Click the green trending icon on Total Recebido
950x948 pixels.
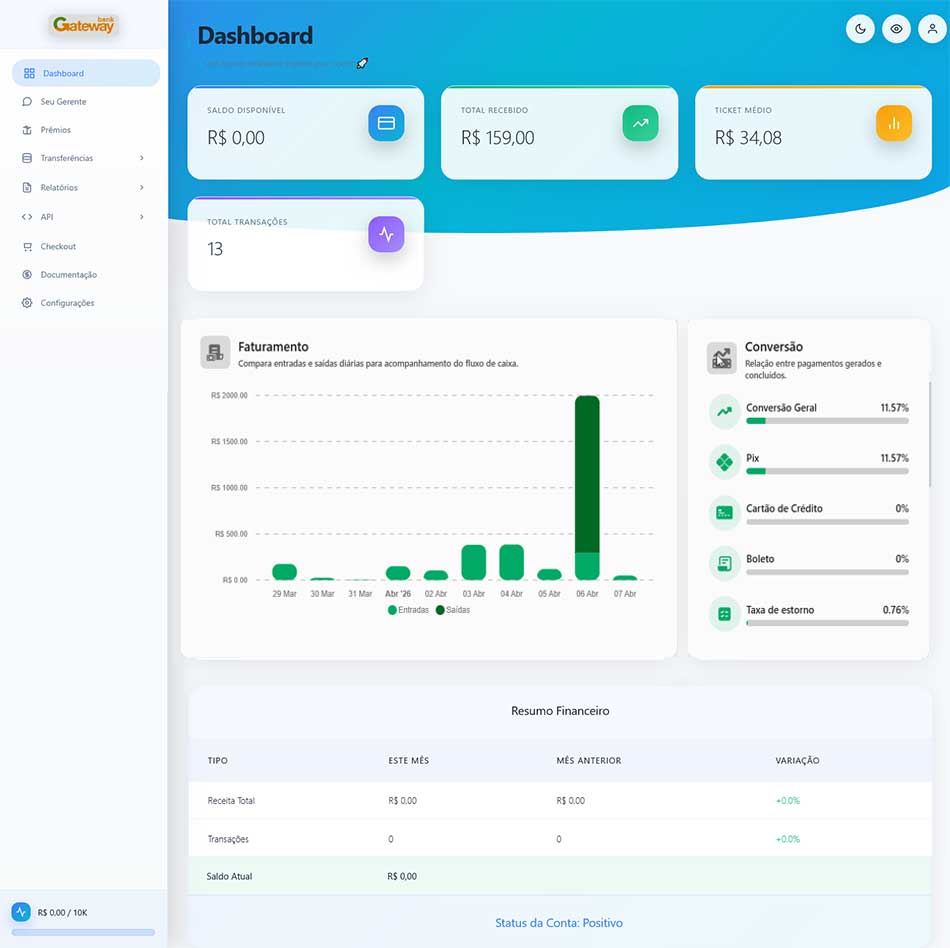640,123
